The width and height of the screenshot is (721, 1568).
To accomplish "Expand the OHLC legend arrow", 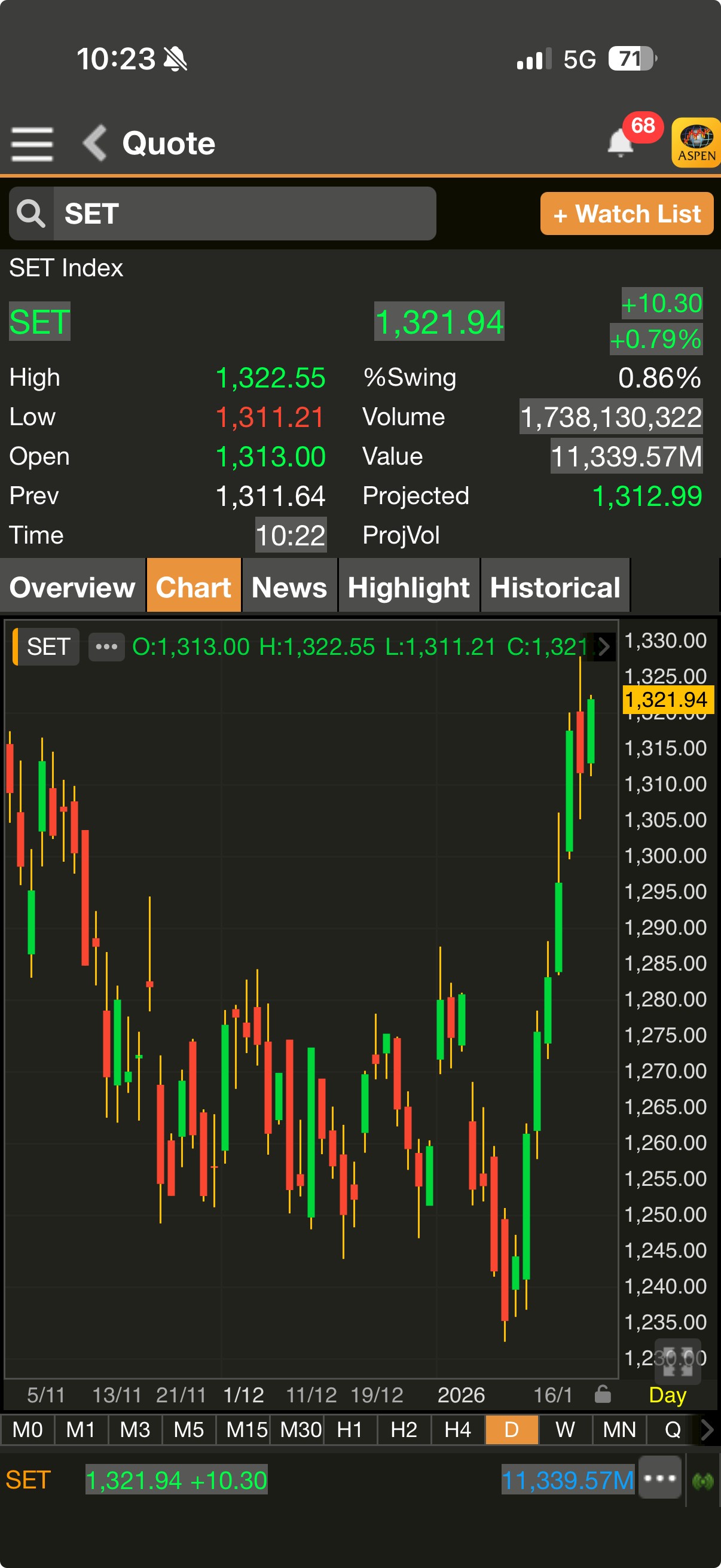I will click(x=604, y=646).
